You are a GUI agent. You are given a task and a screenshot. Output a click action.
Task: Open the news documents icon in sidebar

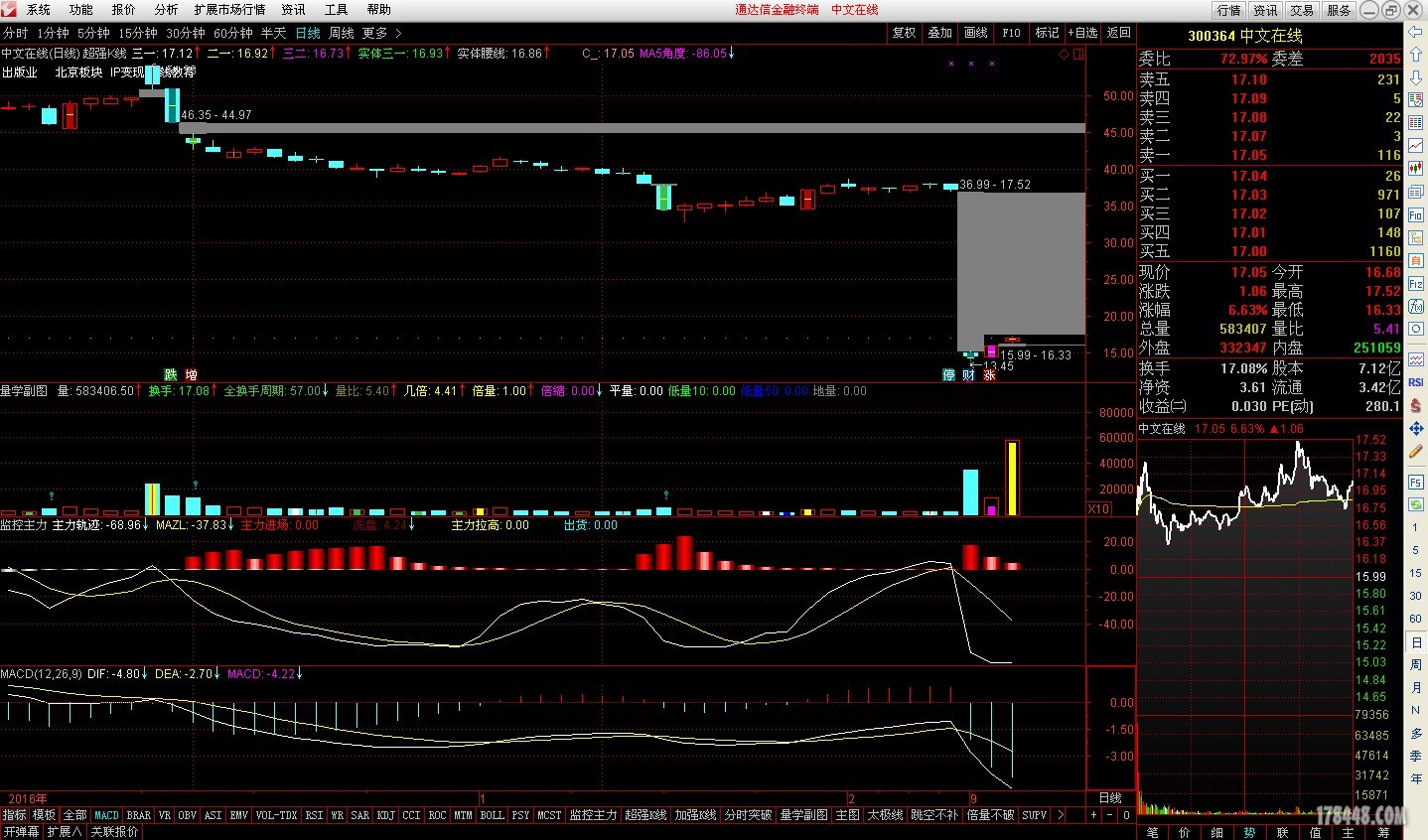1416,192
